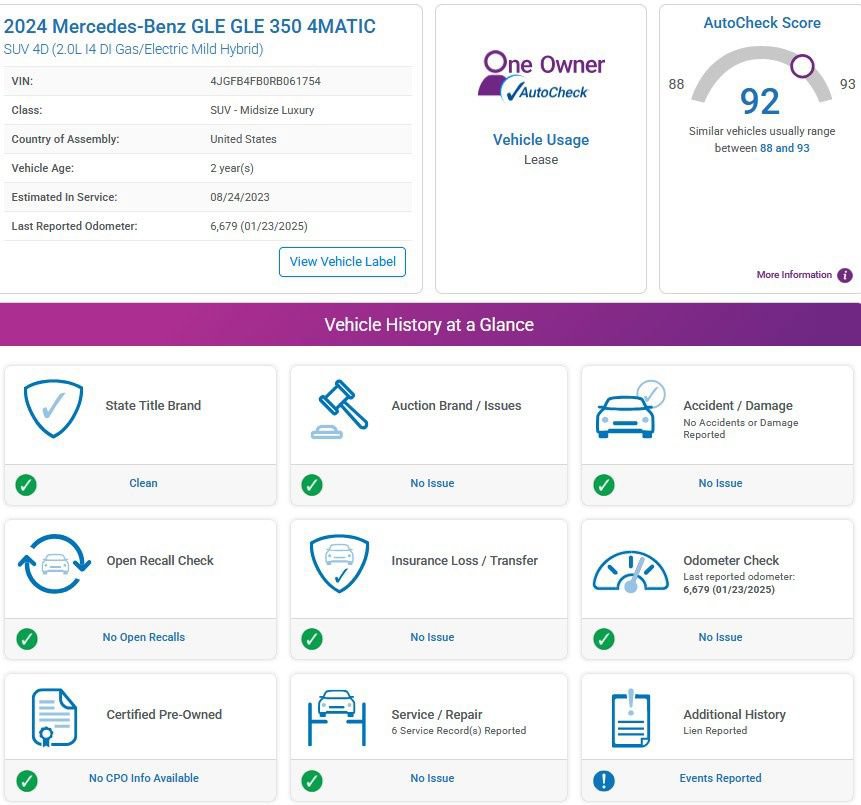Click the View Vehicle Label button
The width and height of the screenshot is (861, 805).
click(342, 262)
